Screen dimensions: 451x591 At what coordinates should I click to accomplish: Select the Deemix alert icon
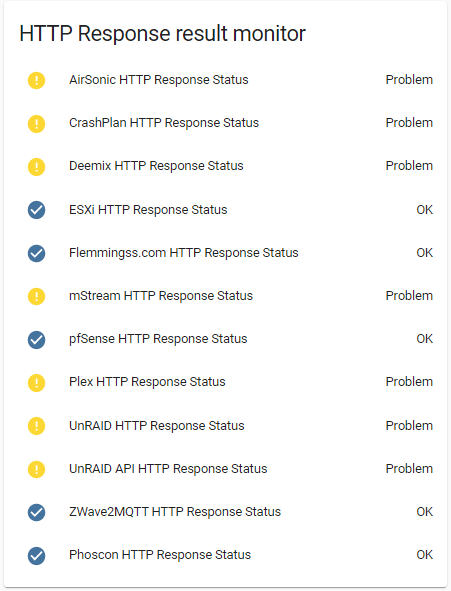(37, 167)
